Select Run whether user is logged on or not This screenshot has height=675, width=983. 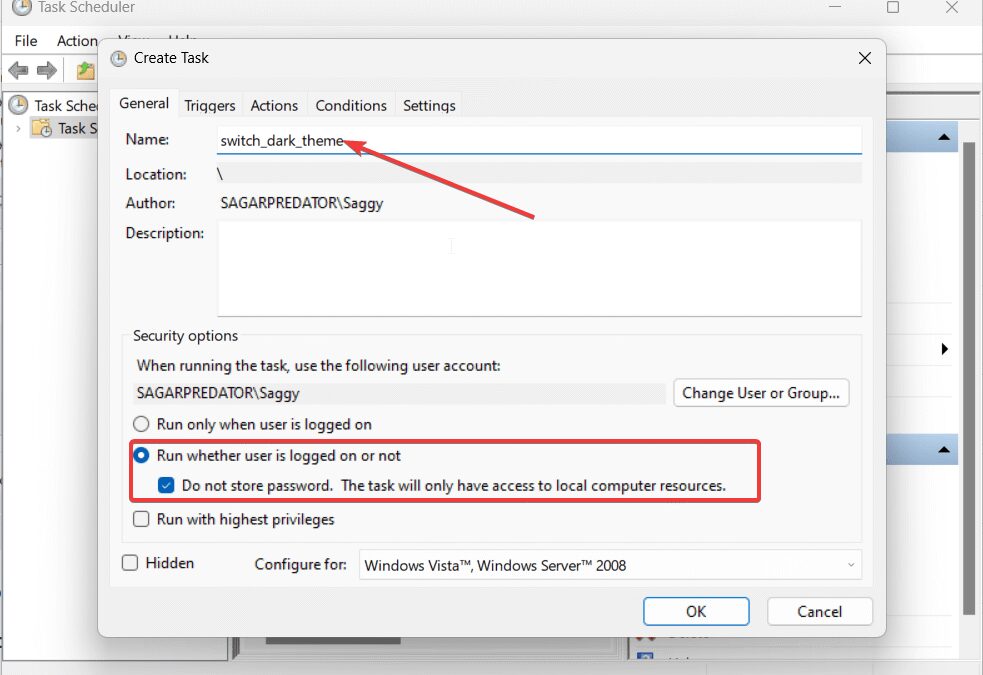point(141,454)
